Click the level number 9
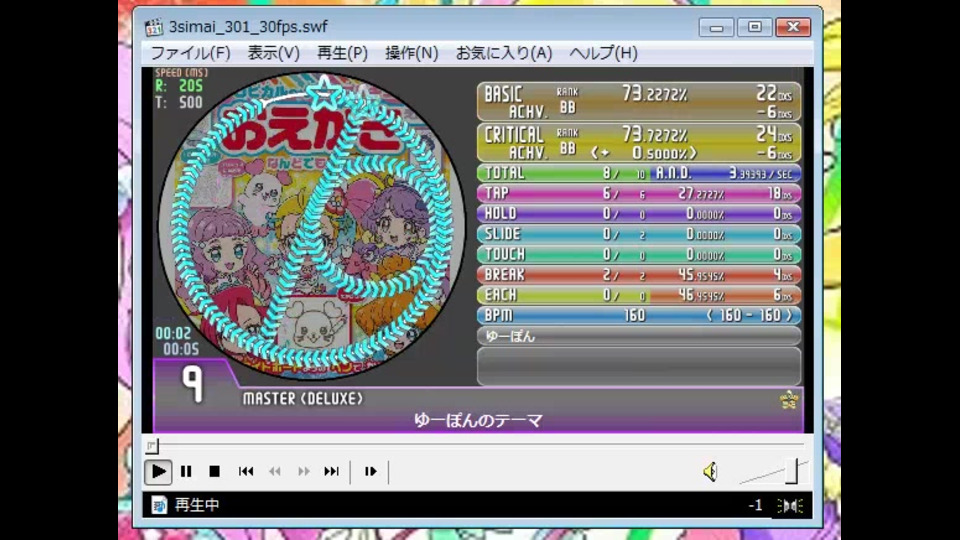The width and height of the screenshot is (960, 540). (192, 384)
